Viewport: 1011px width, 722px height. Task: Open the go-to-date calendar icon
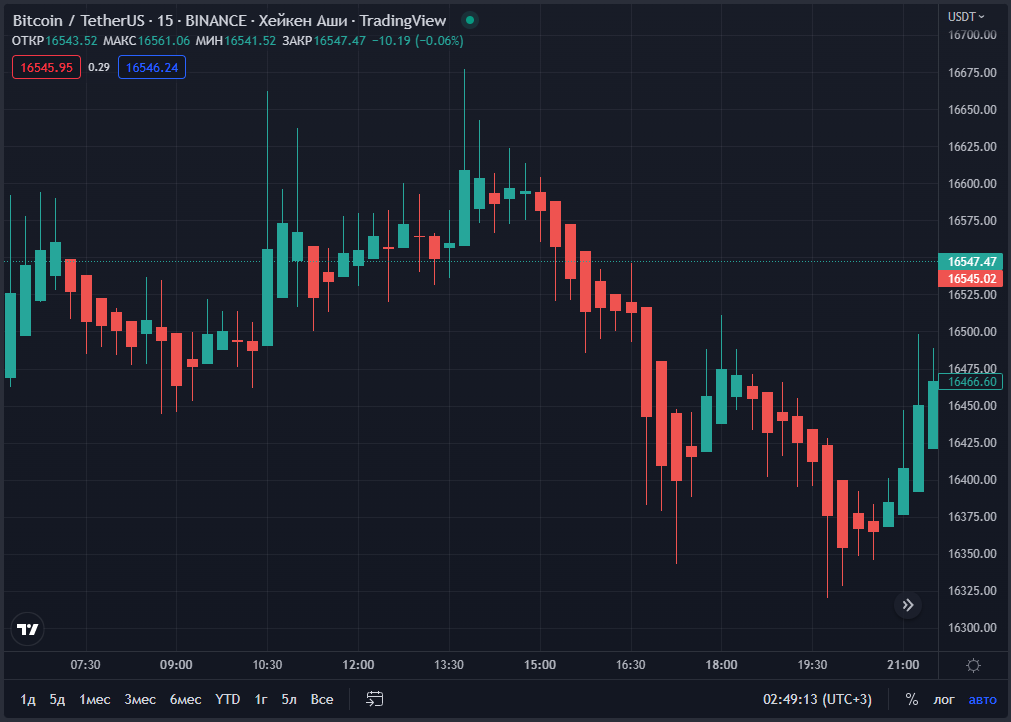coord(375,699)
